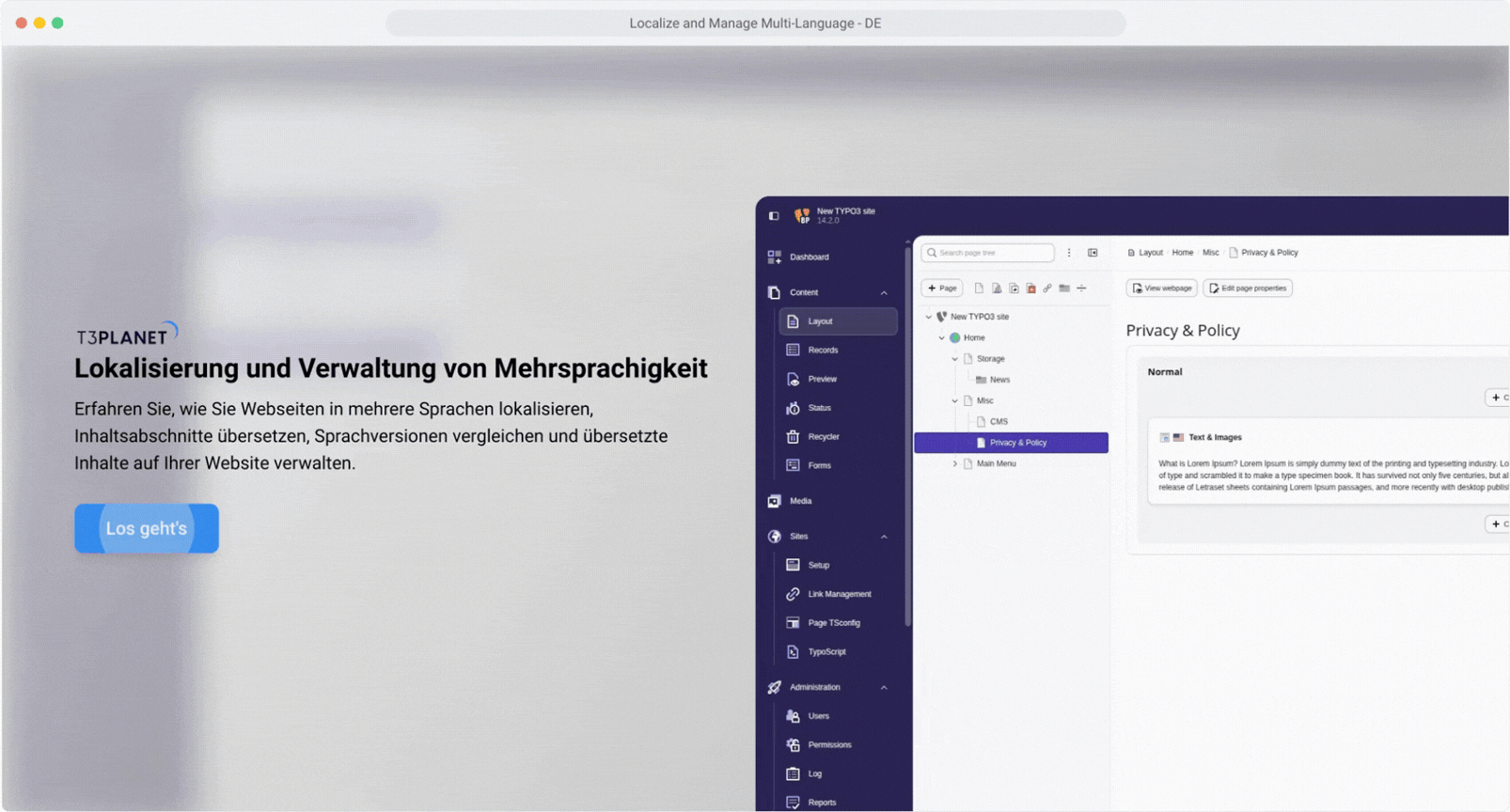Click the TYPO3 logo in the top bar
The image size is (1510, 812).
tap(802, 215)
